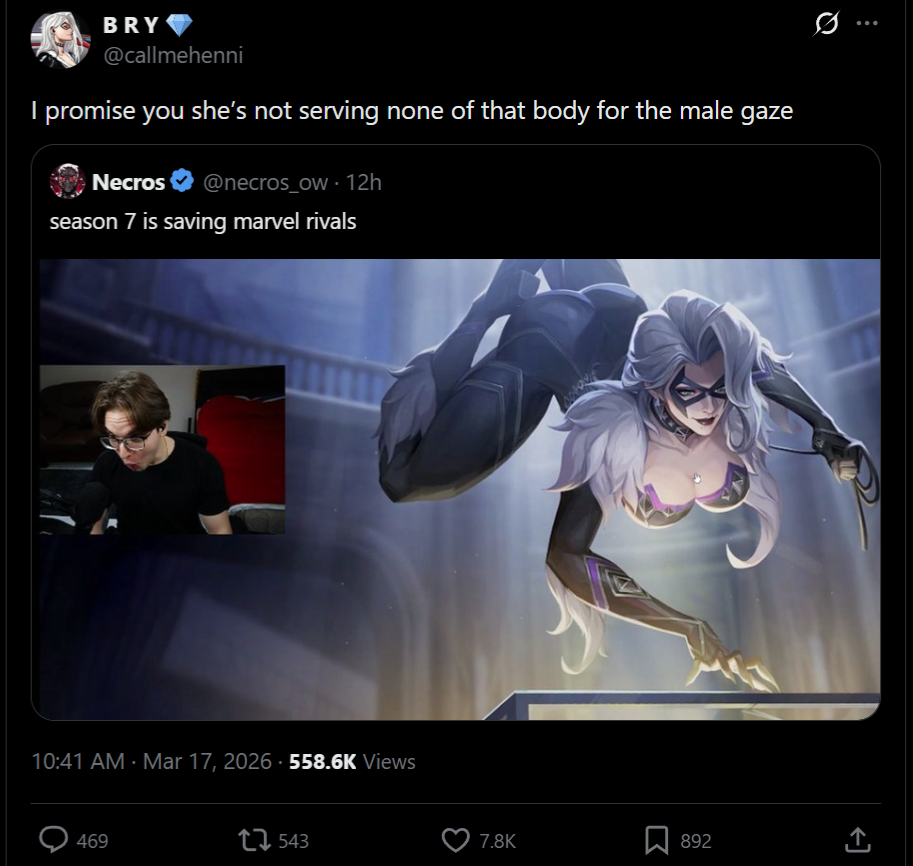Open the @necros_ow handle link
Viewport: 913px width, 866px height.
click(x=265, y=183)
